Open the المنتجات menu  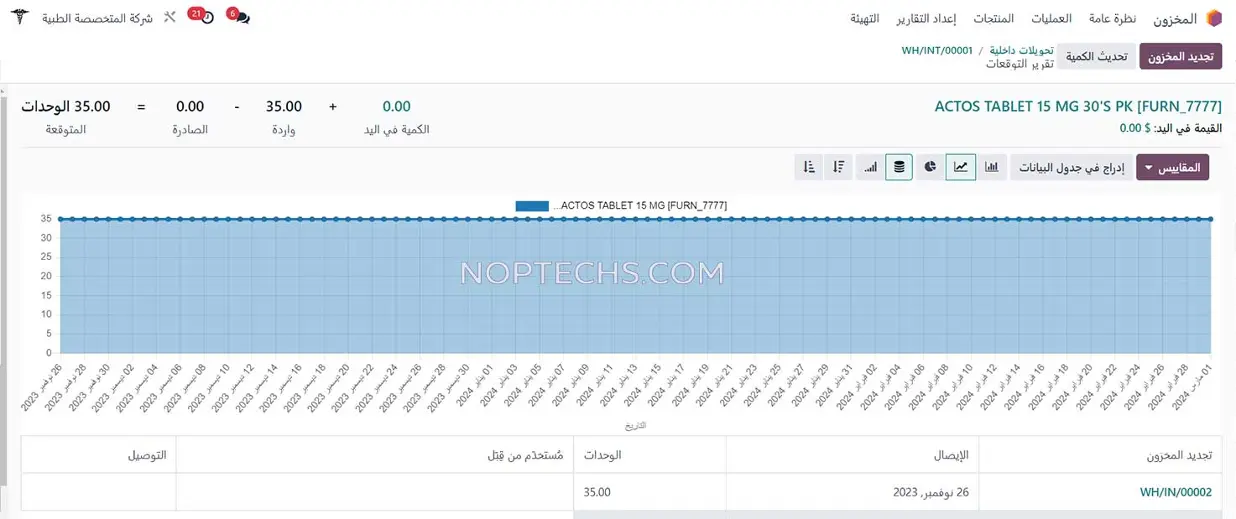point(993,19)
